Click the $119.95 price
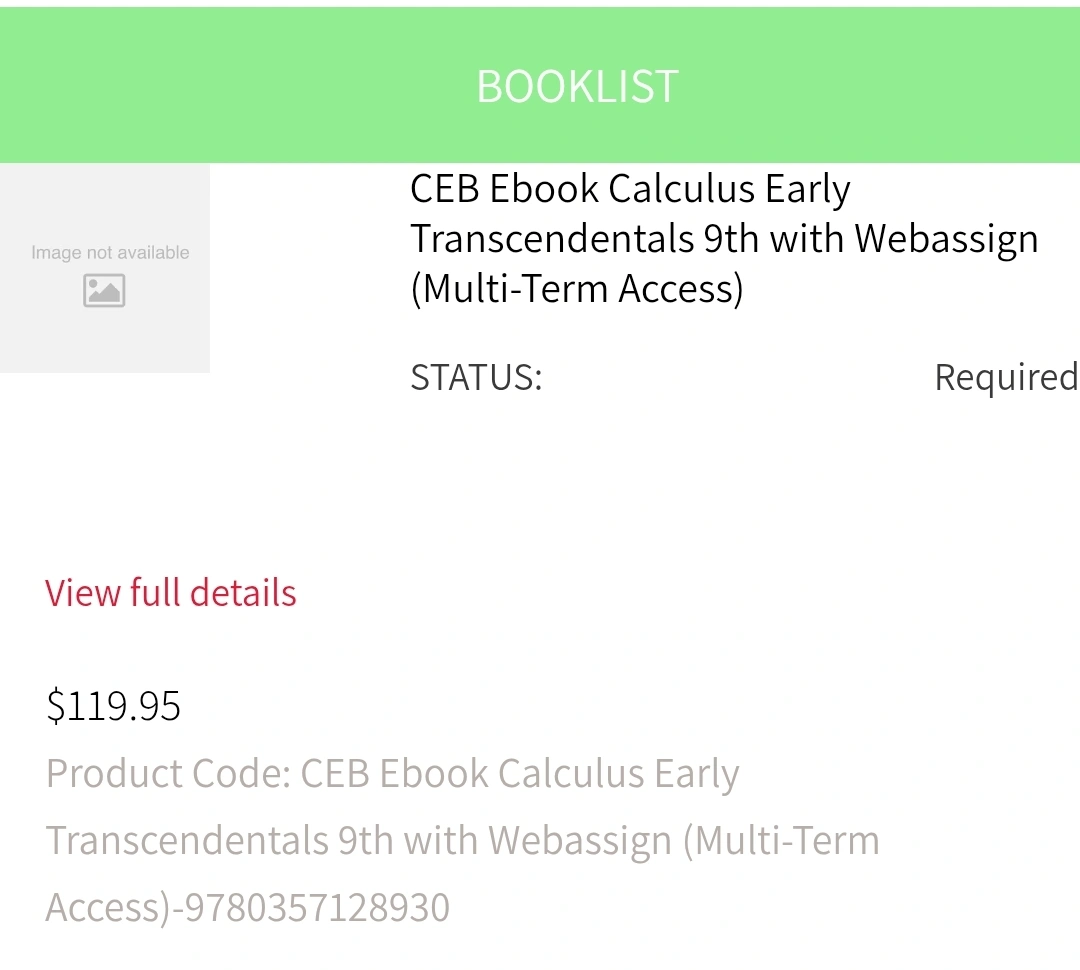This screenshot has height=970, width=1080. pos(114,706)
